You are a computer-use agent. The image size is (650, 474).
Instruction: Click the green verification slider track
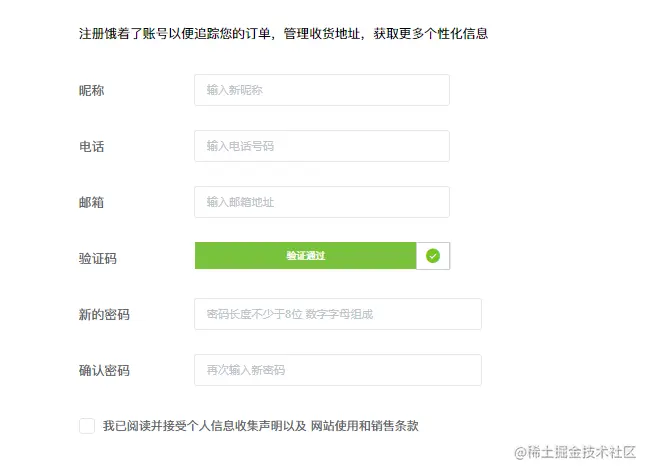(x=305, y=256)
